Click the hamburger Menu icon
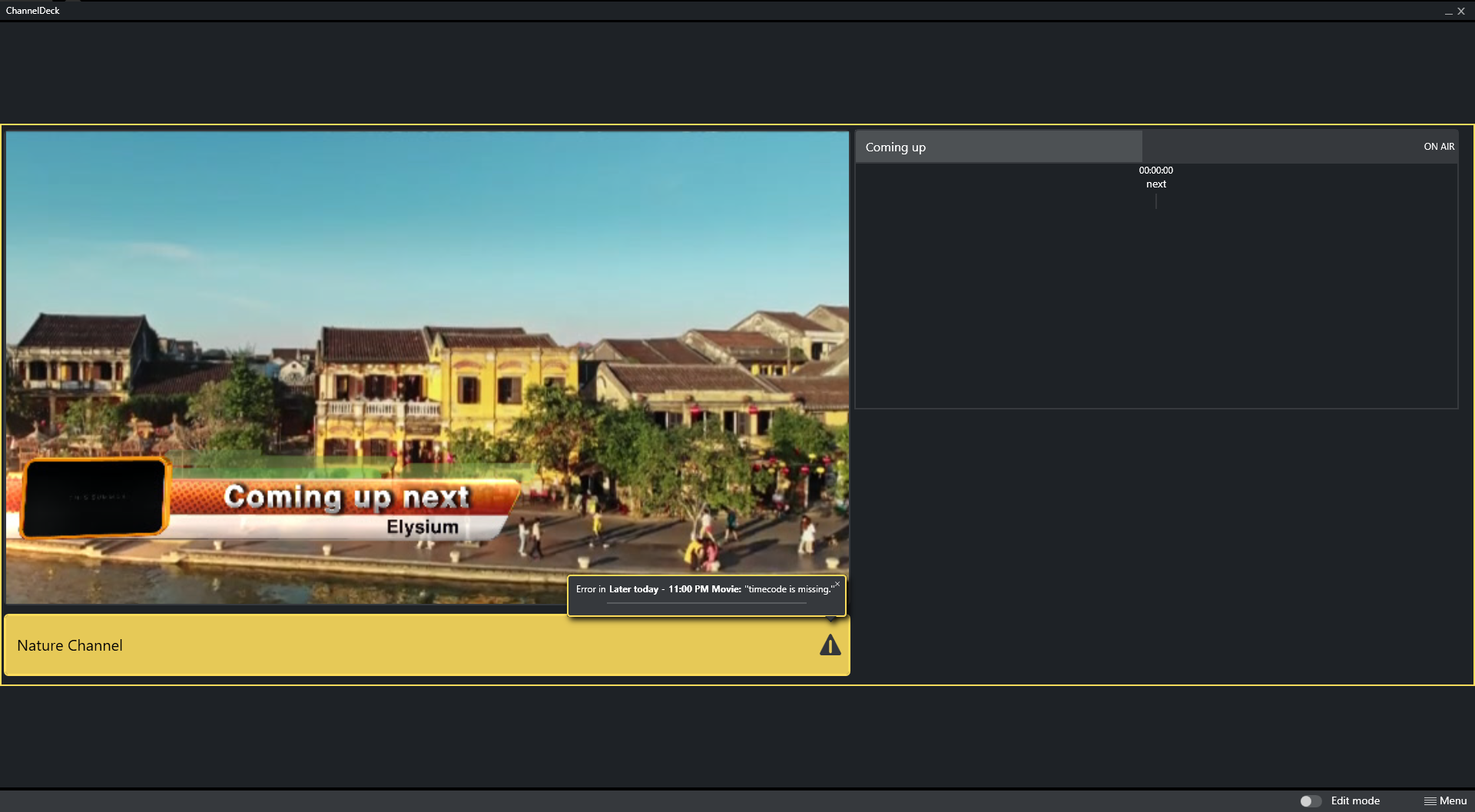The image size is (1475, 812). coord(1430,800)
